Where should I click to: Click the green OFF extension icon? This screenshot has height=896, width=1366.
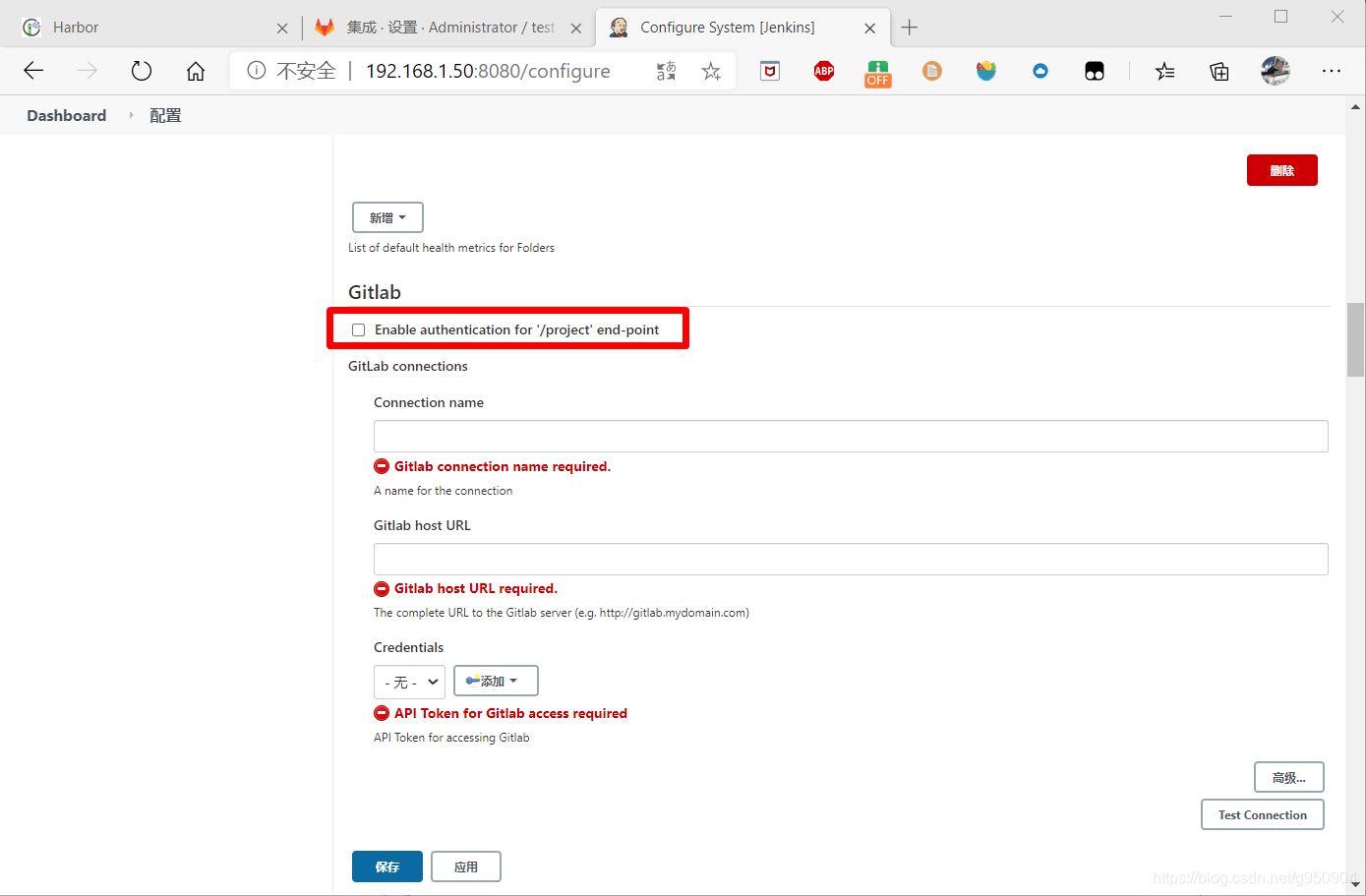tap(878, 73)
